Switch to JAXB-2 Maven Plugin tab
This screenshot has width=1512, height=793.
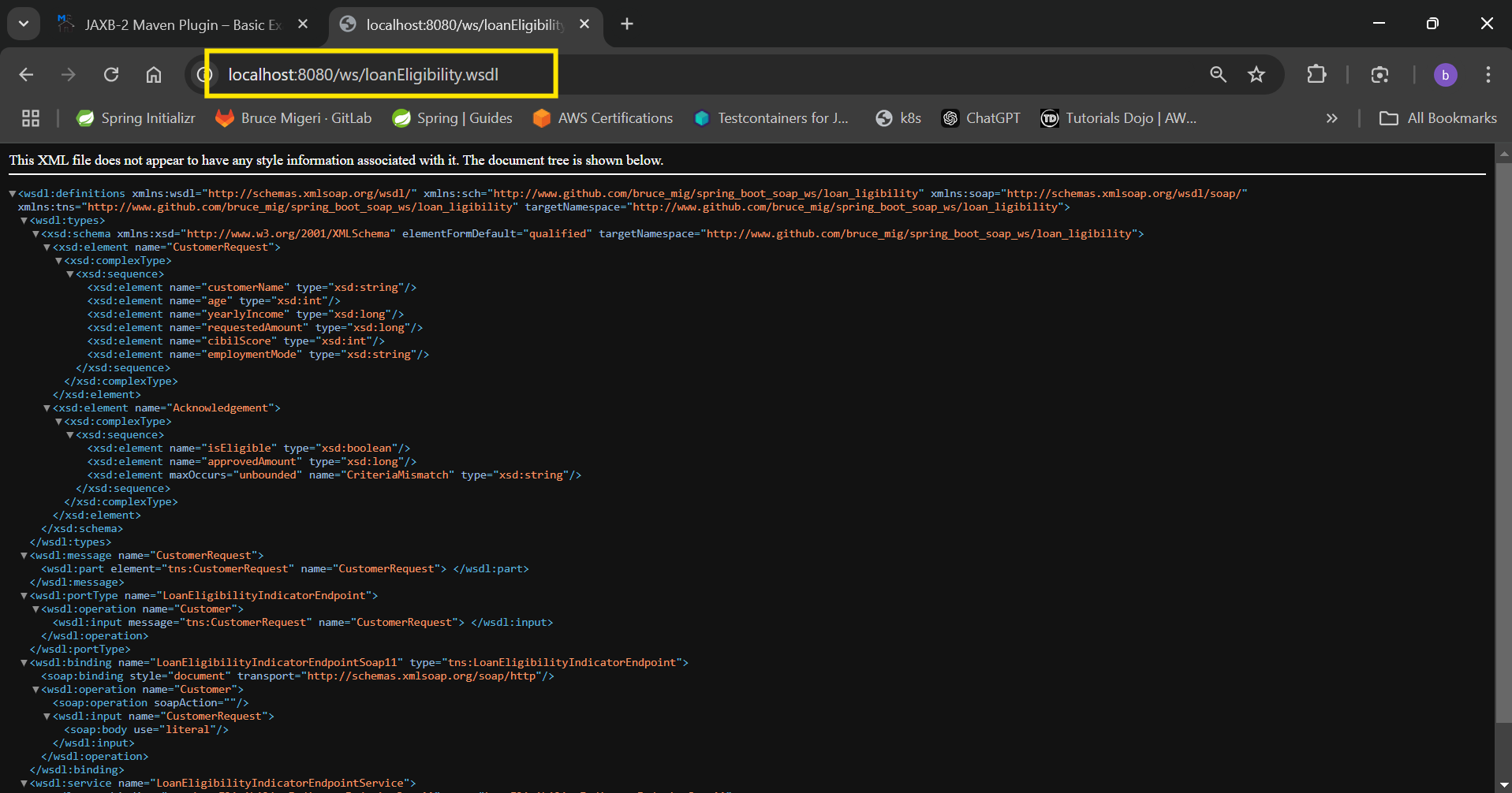tap(183, 24)
